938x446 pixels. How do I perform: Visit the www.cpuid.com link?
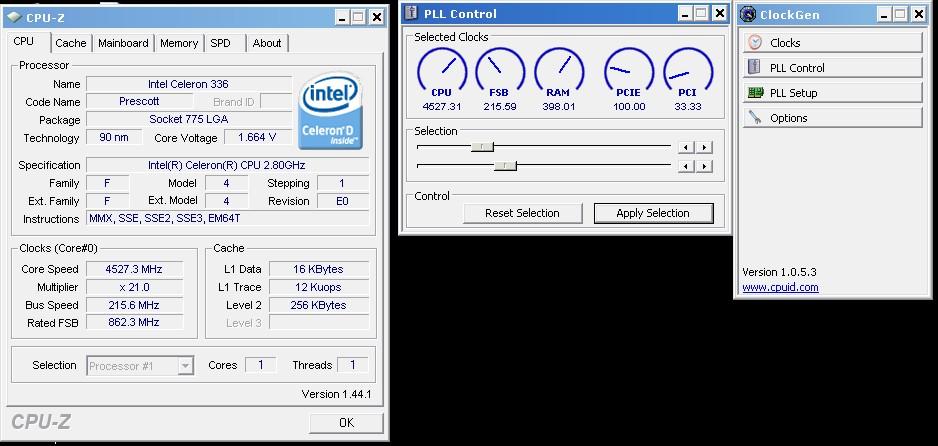[780, 288]
